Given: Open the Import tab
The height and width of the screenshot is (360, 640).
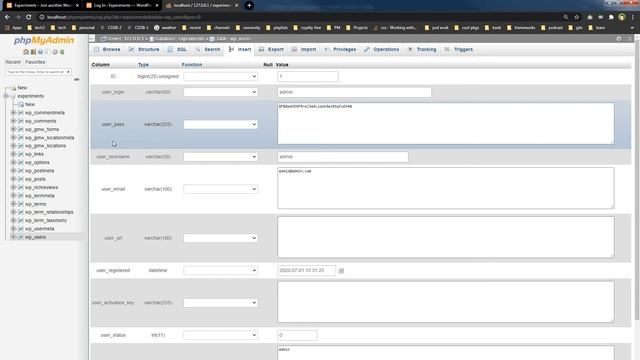Looking at the screenshot, I should pos(304,49).
